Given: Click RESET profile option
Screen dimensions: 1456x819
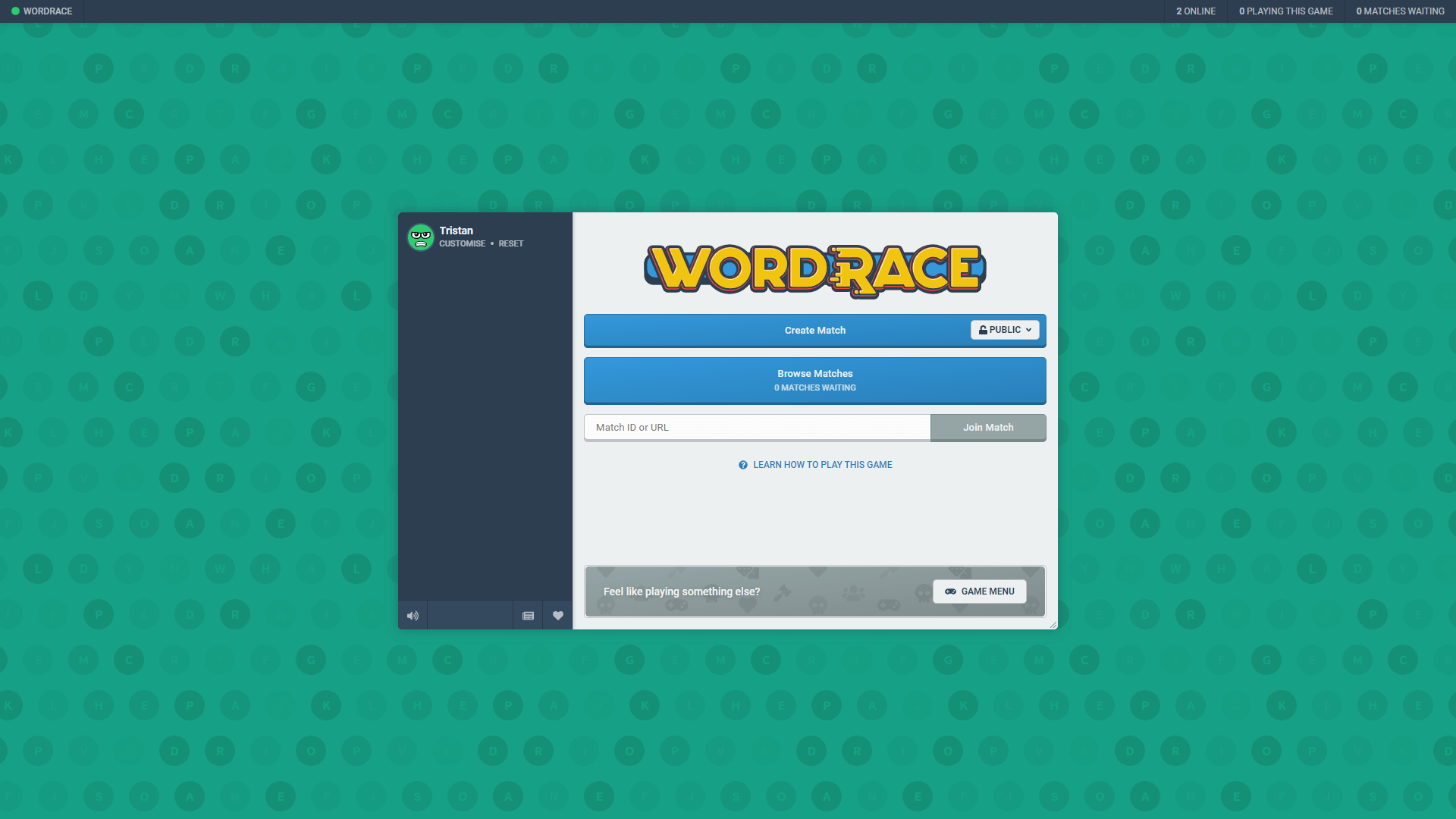Looking at the screenshot, I should point(511,243).
